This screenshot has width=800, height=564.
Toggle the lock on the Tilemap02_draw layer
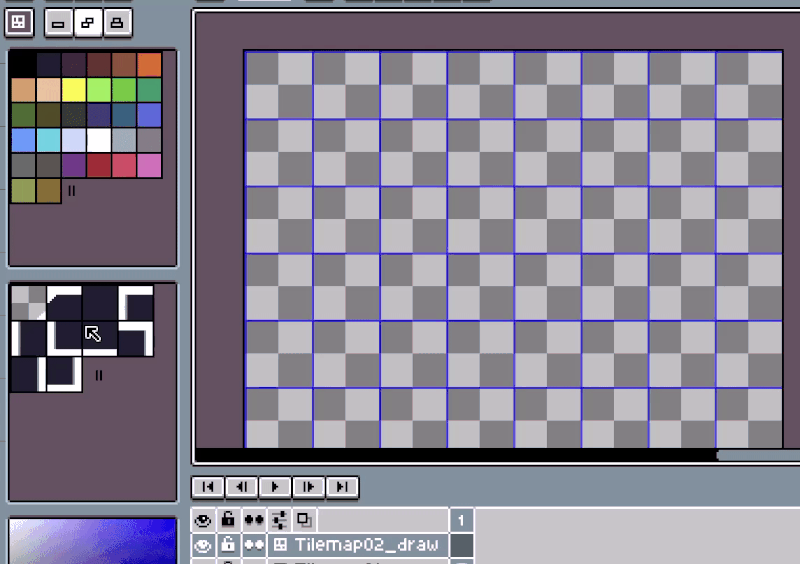click(229, 545)
